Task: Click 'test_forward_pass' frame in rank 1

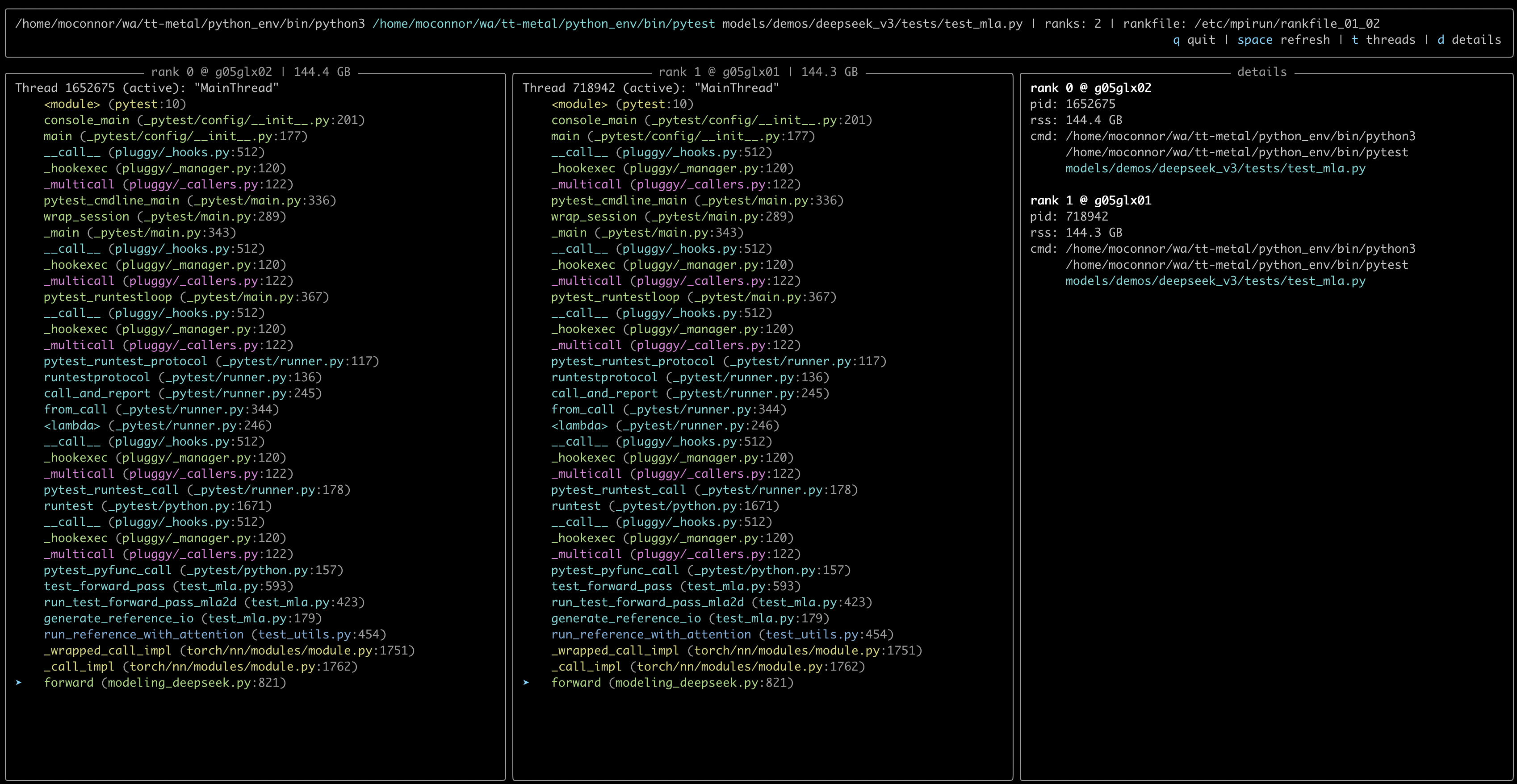Action: [x=676, y=586]
